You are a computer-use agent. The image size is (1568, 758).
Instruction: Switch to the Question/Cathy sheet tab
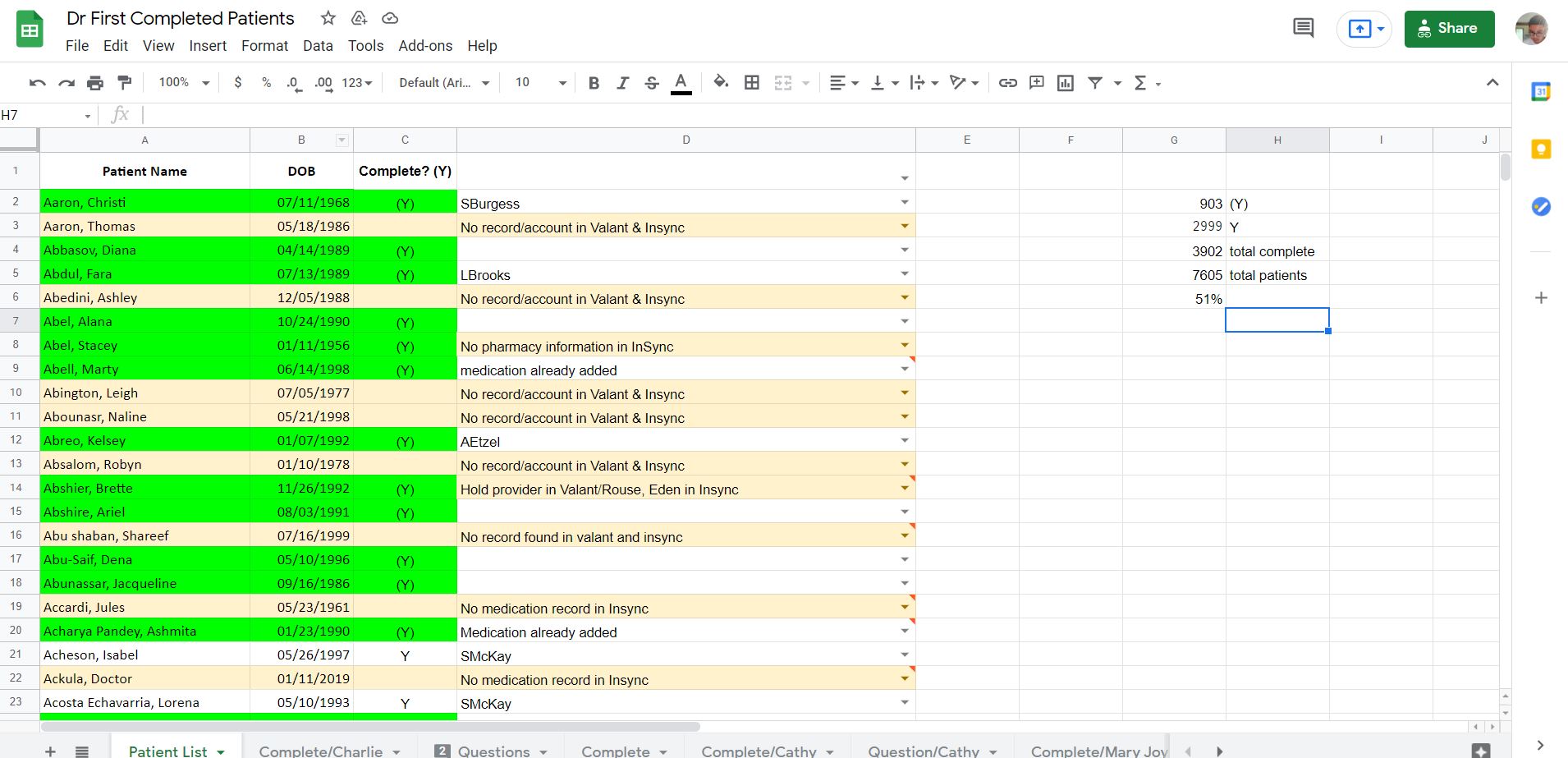932,751
